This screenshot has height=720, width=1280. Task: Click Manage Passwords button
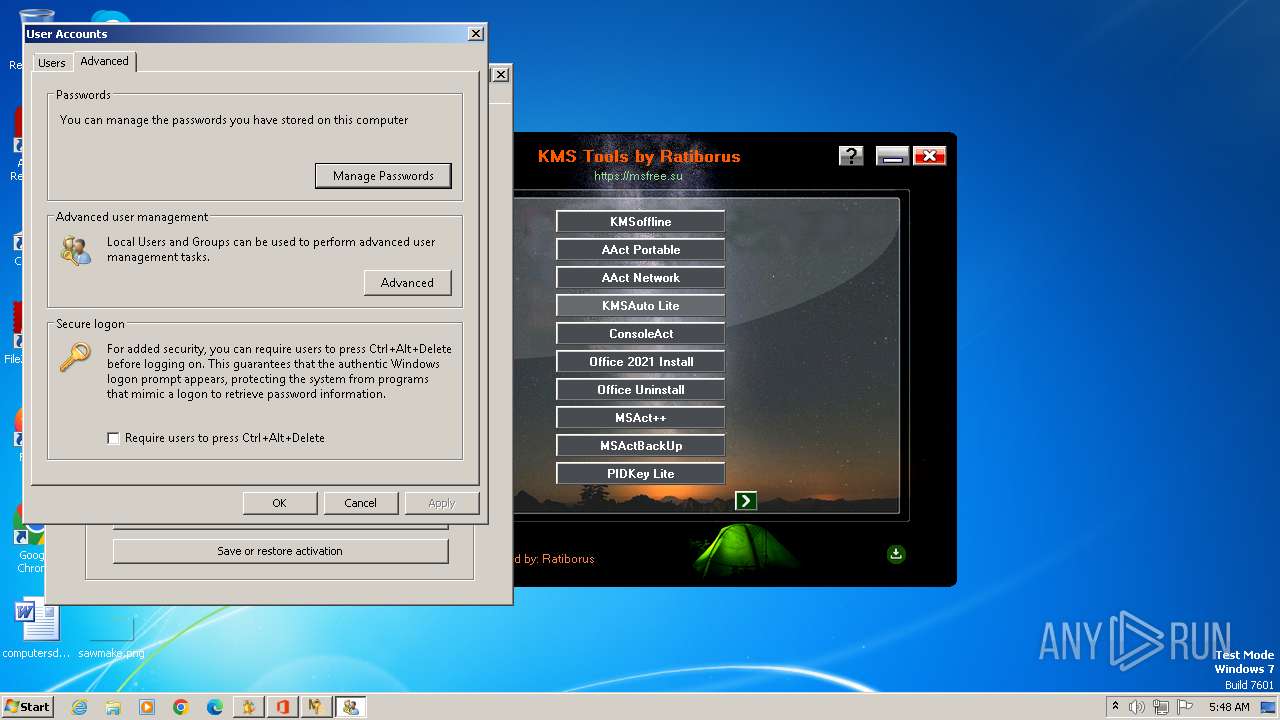click(383, 176)
